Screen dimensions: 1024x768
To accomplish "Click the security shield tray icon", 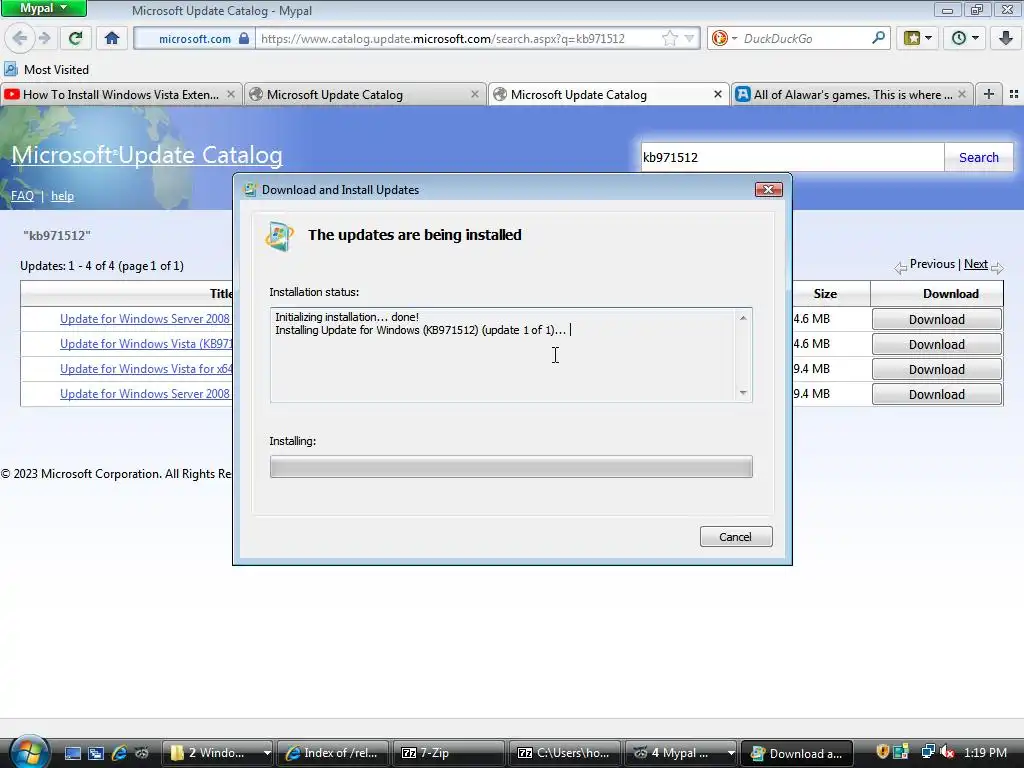I will coord(882,752).
